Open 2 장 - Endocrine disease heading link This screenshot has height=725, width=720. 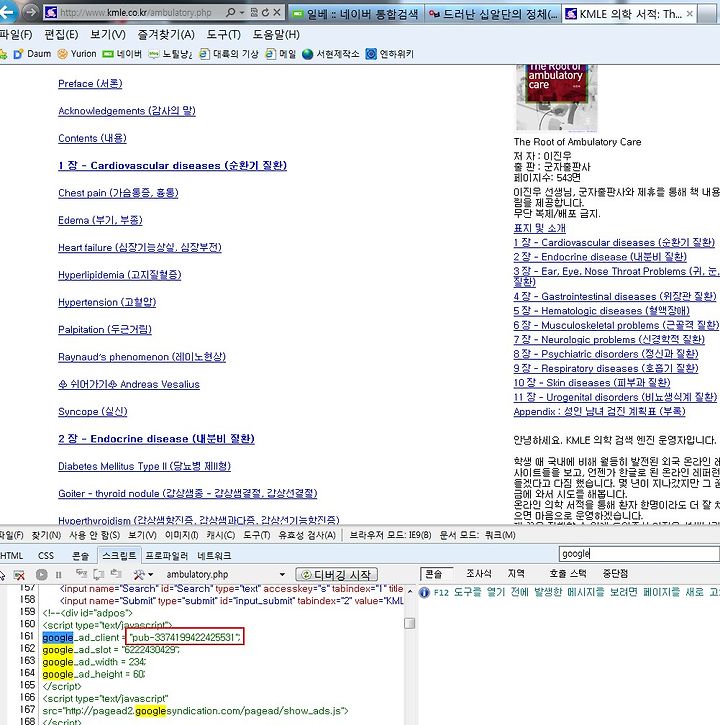[x=156, y=439]
